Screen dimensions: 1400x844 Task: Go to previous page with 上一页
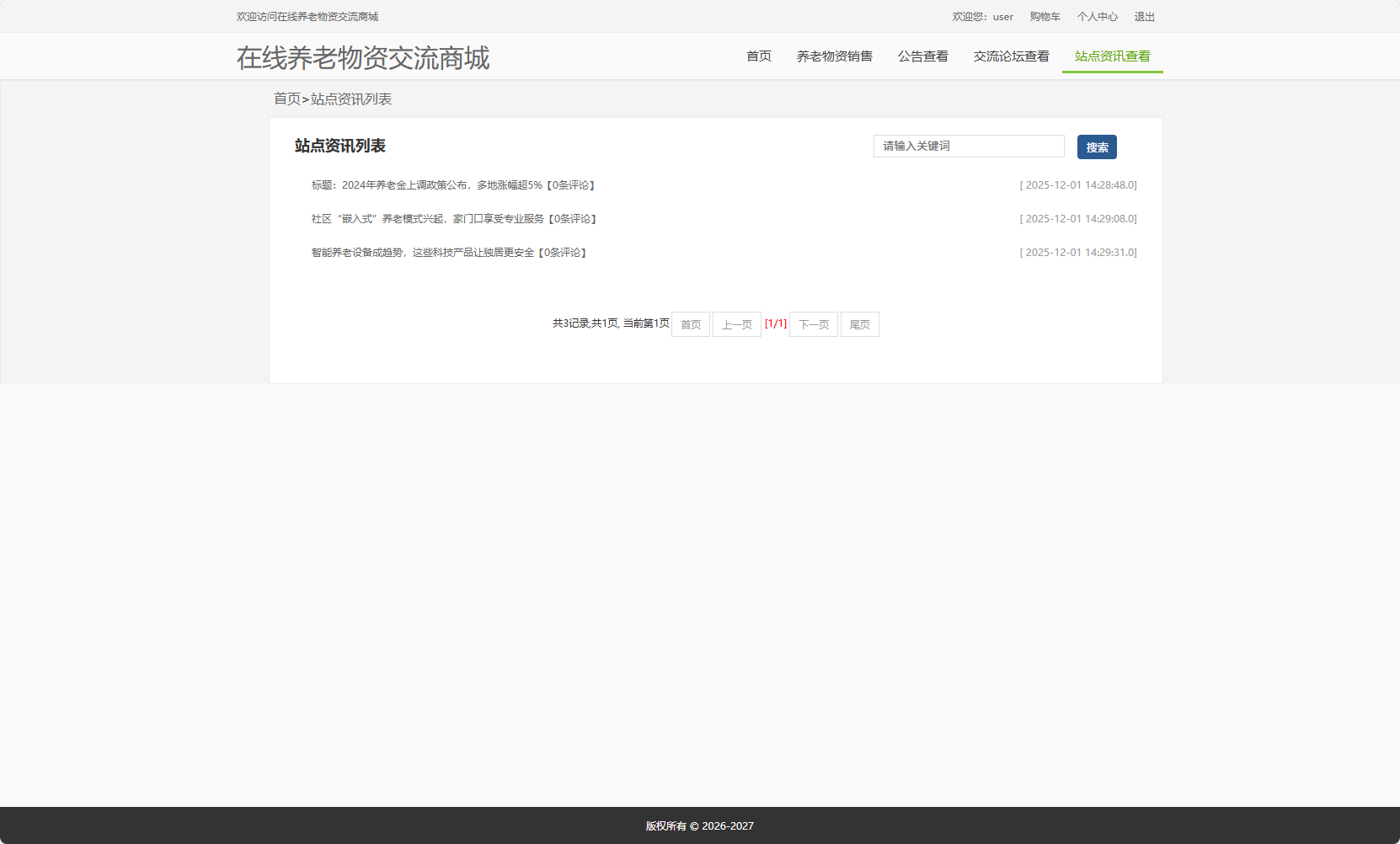click(737, 324)
